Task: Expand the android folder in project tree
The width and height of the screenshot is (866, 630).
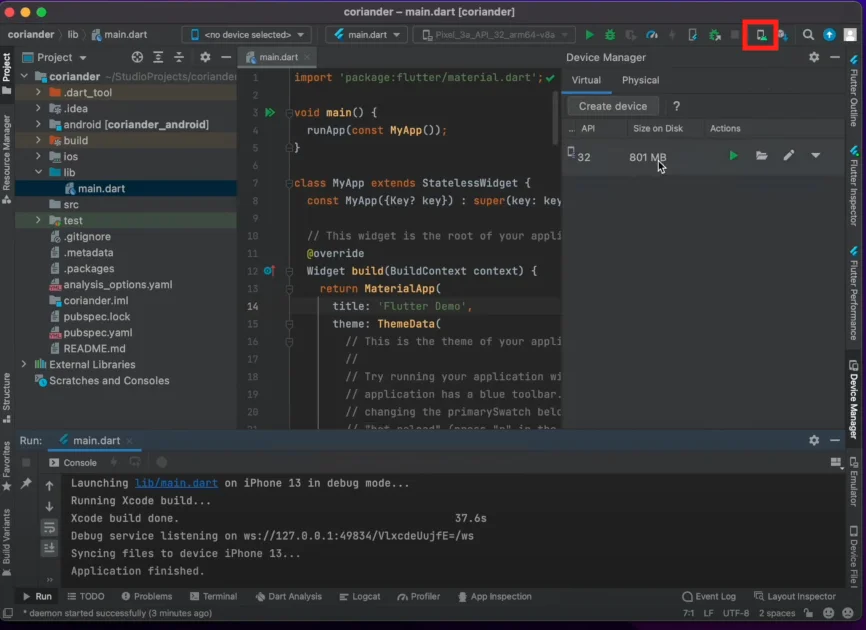Action: point(38,124)
